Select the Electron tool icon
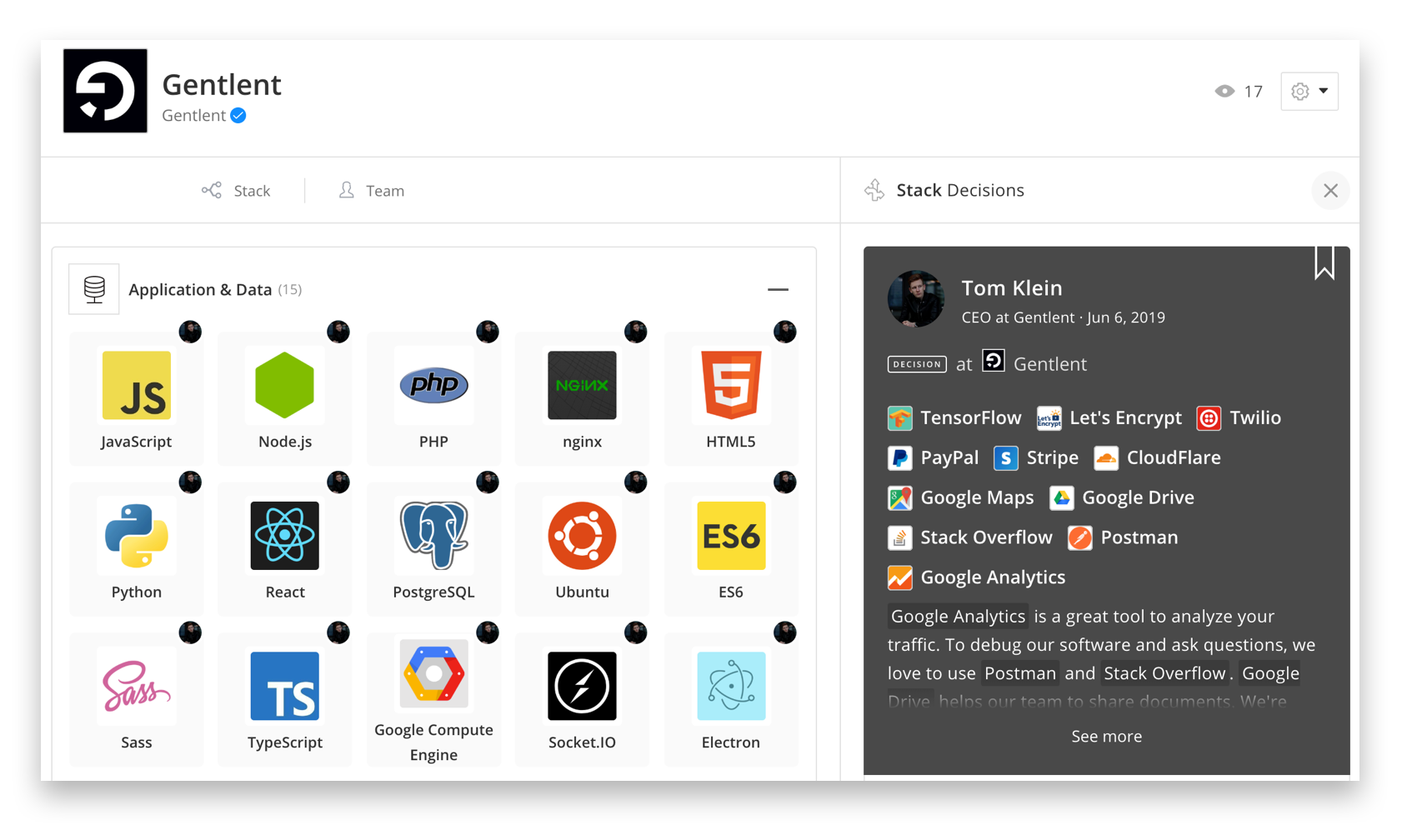This screenshot has width=1407, height=840. click(730, 686)
